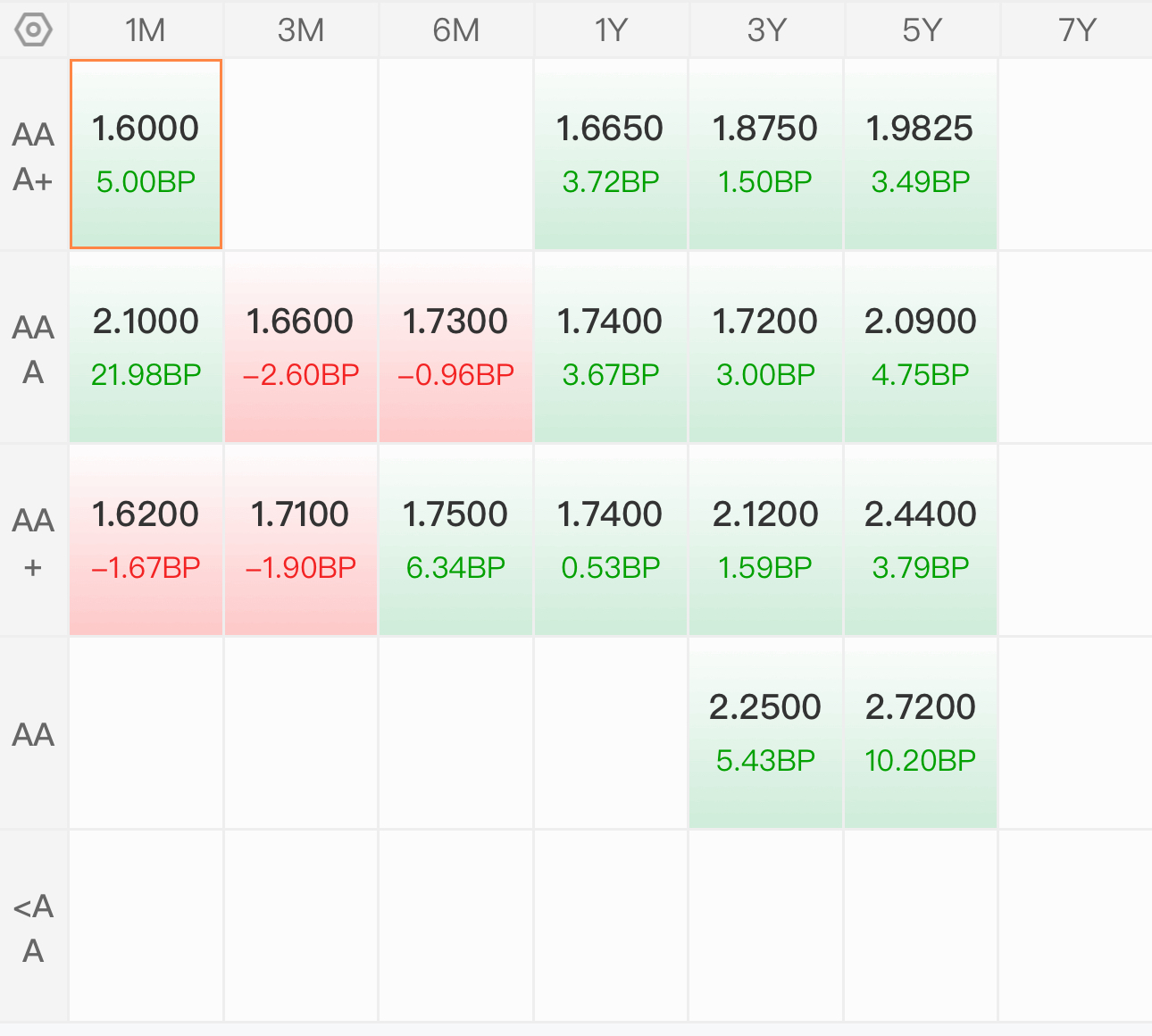Open the 2.4400 cell showing 3.79BP
This screenshot has height=1036, width=1152.
(x=920, y=539)
